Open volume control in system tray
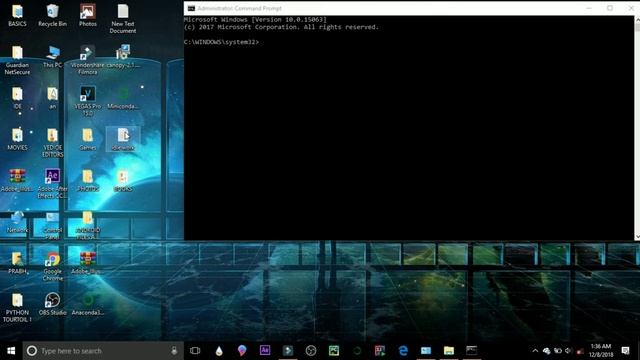Image resolution: width=640 pixels, height=360 pixels. [568, 351]
